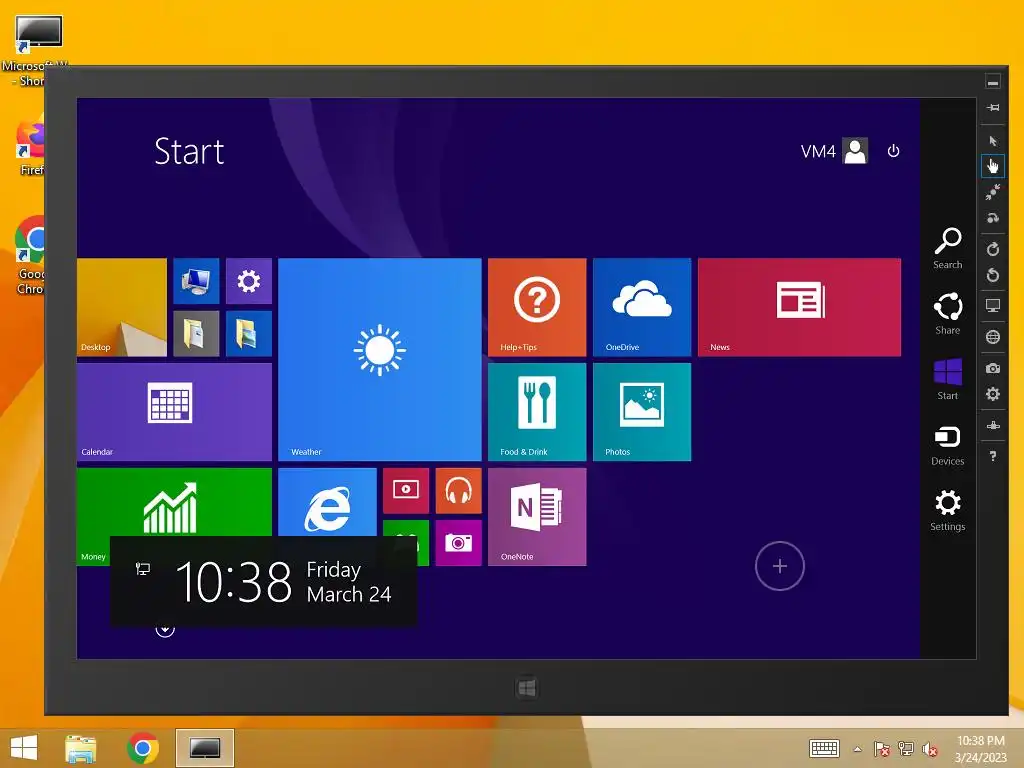Rotate simulator counterclockwise 90 degrees
The height and width of the screenshot is (768, 1024).
click(993, 275)
